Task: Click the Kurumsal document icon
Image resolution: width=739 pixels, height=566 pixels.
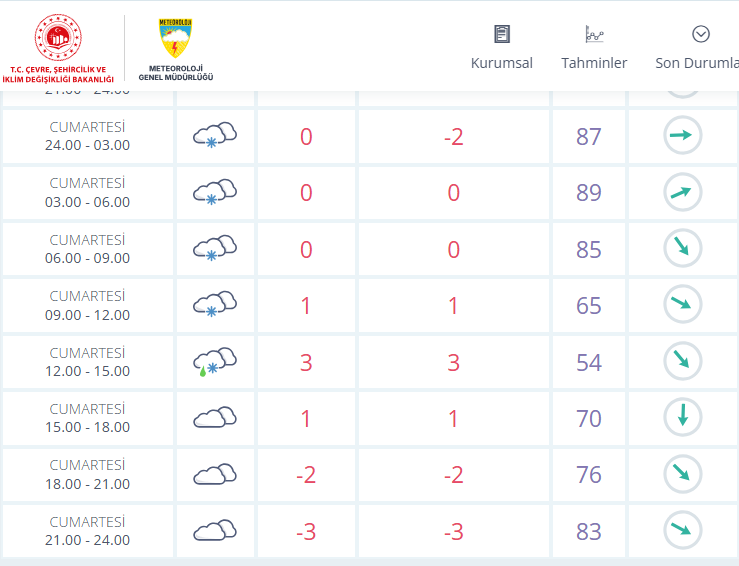Action: point(502,34)
